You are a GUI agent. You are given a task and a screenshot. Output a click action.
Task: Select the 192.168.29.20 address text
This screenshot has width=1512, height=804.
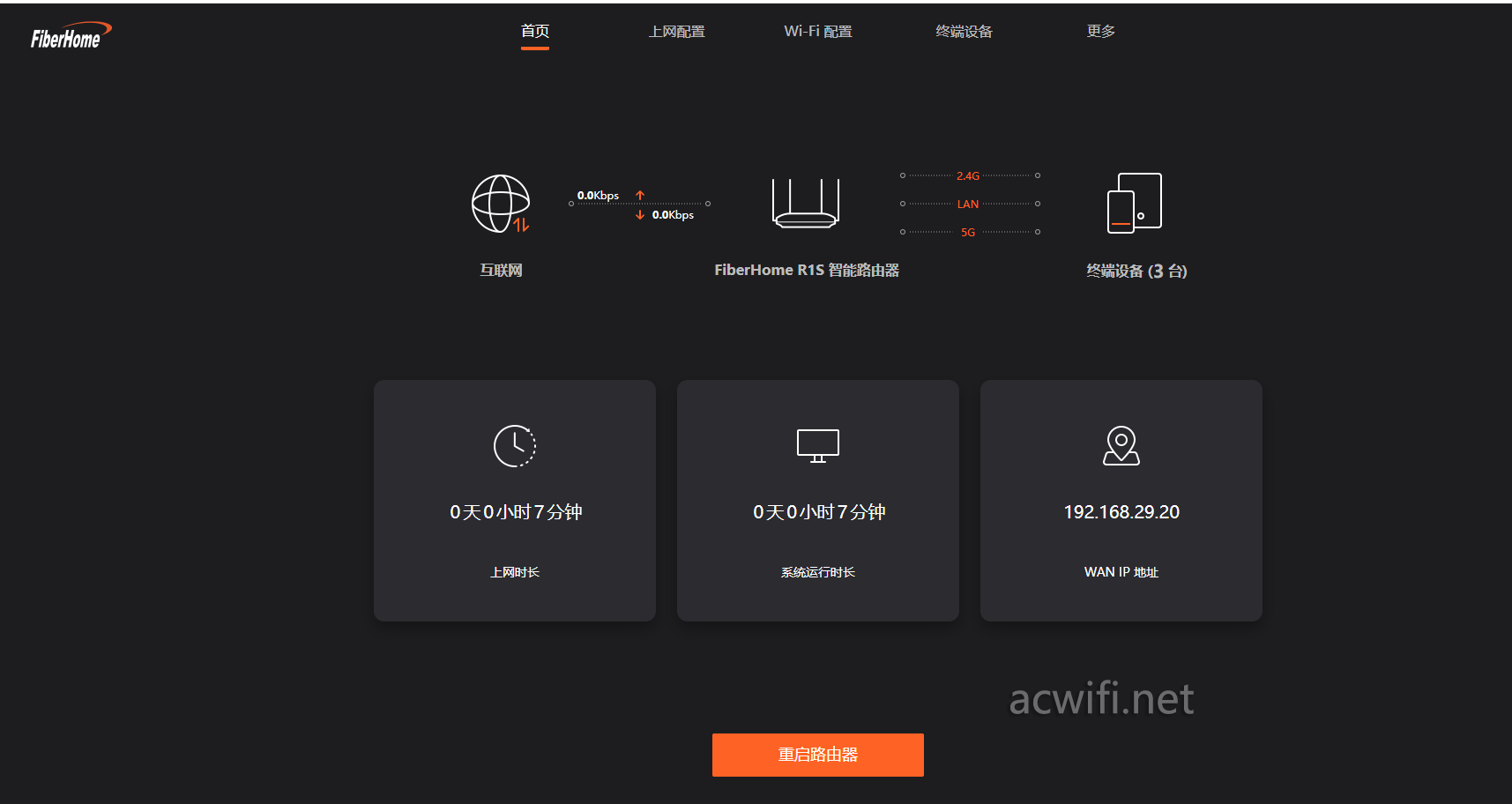[1121, 512]
